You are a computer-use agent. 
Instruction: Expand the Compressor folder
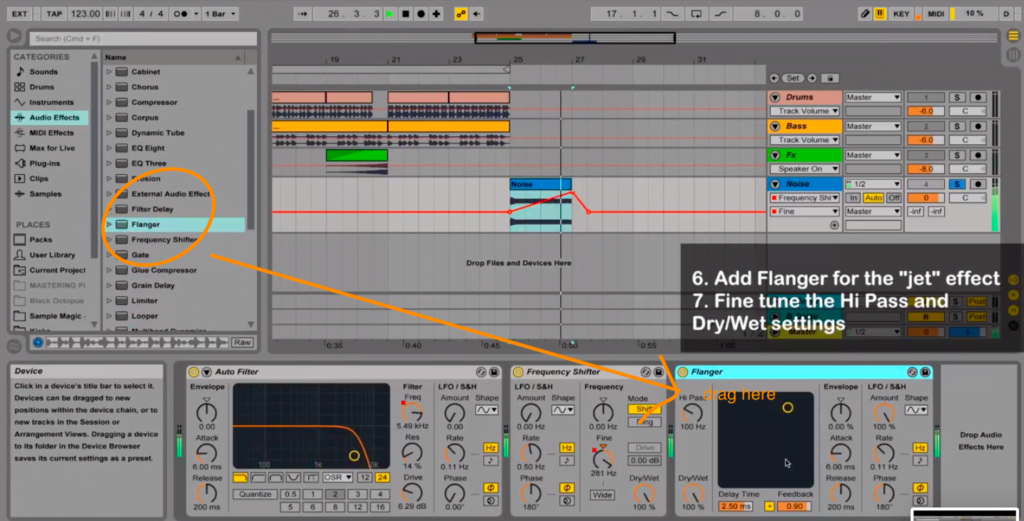109,103
